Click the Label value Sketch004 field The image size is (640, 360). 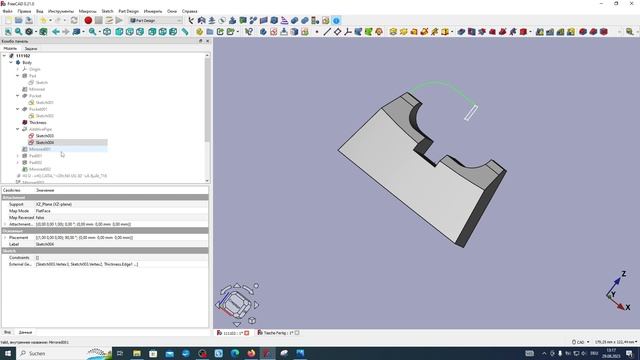[121, 244]
